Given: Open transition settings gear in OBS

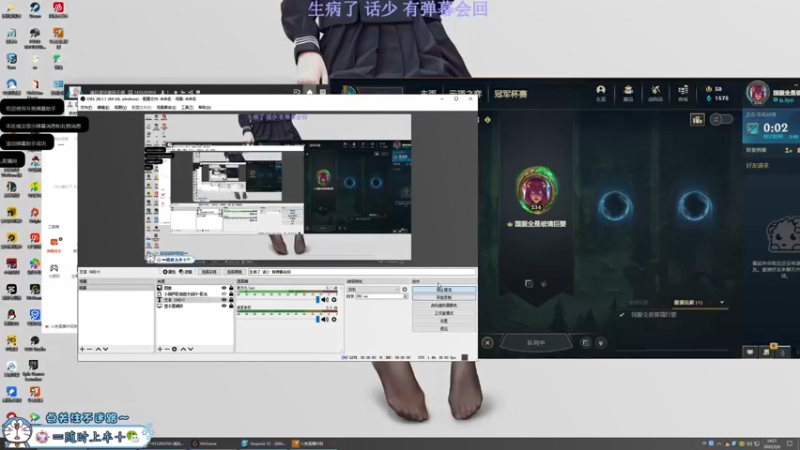Looking at the screenshot, I should pos(405,289).
